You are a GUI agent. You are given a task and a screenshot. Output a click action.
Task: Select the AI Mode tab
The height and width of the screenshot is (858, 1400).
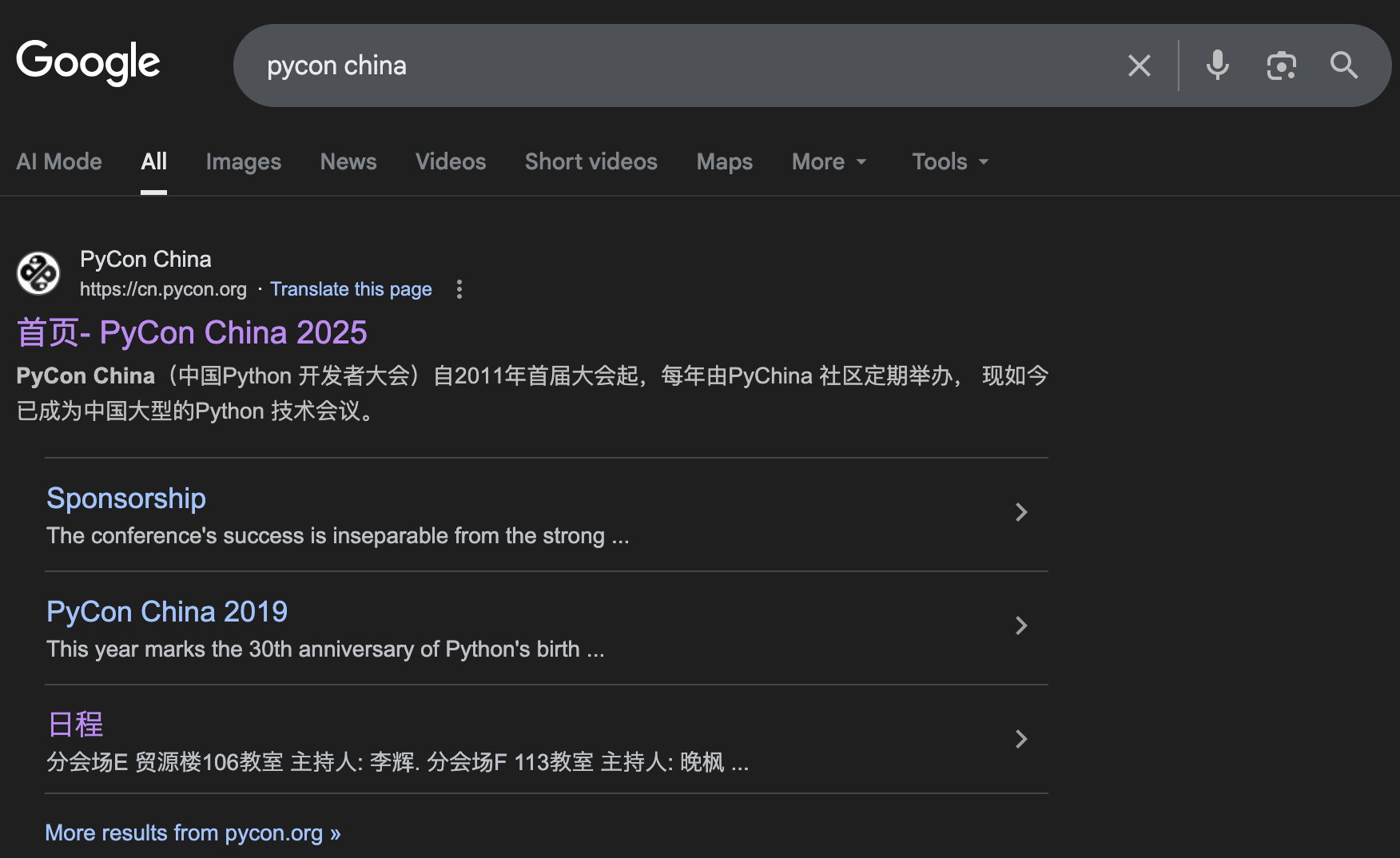click(x=59, y=162)
